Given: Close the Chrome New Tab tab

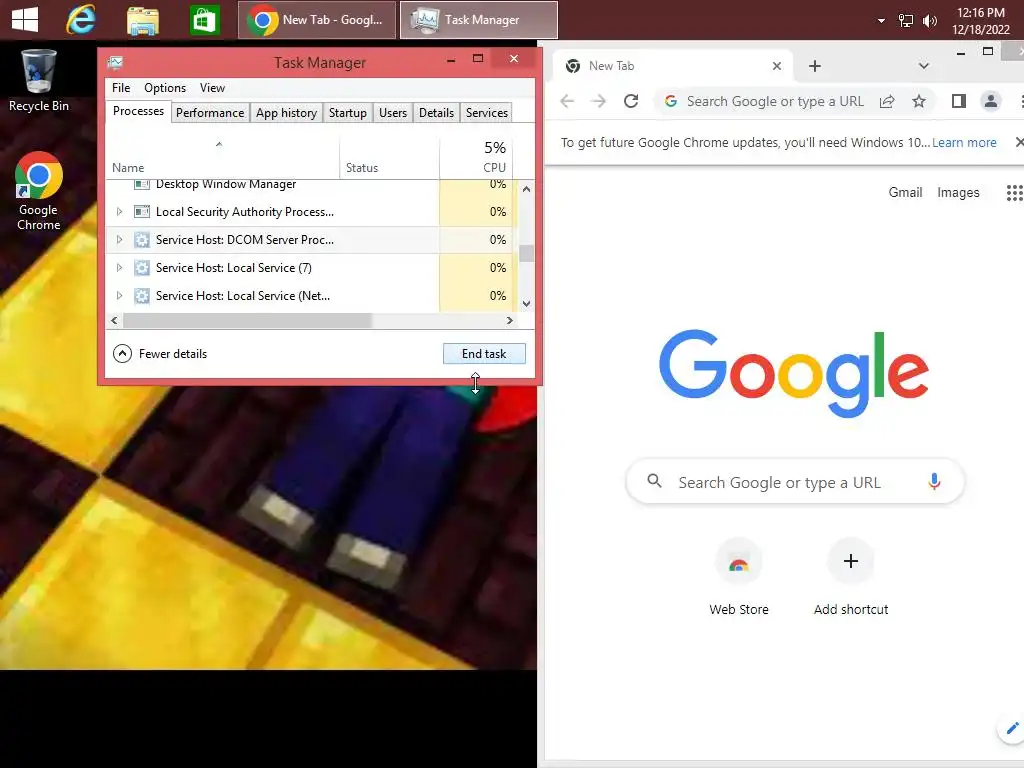Looking at the screenshot, I should click(x=776, y=66).
